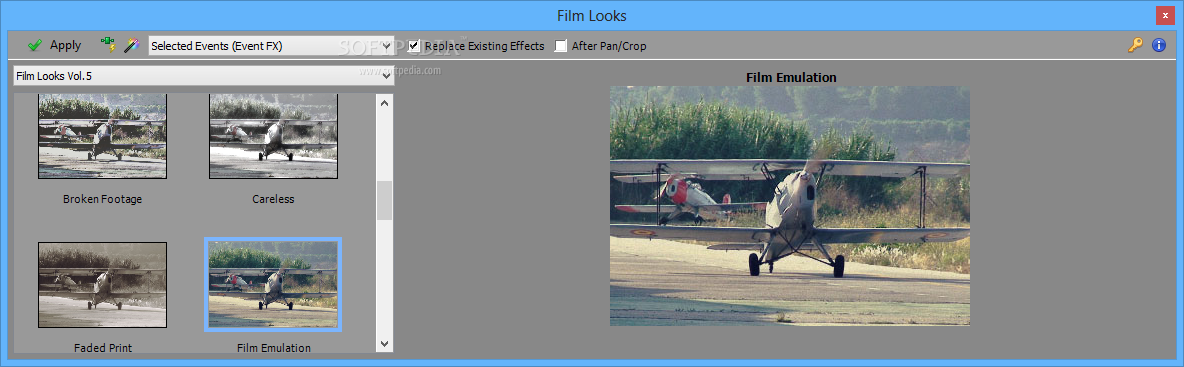Click the Broken Footage label

[x=103, y=199]
